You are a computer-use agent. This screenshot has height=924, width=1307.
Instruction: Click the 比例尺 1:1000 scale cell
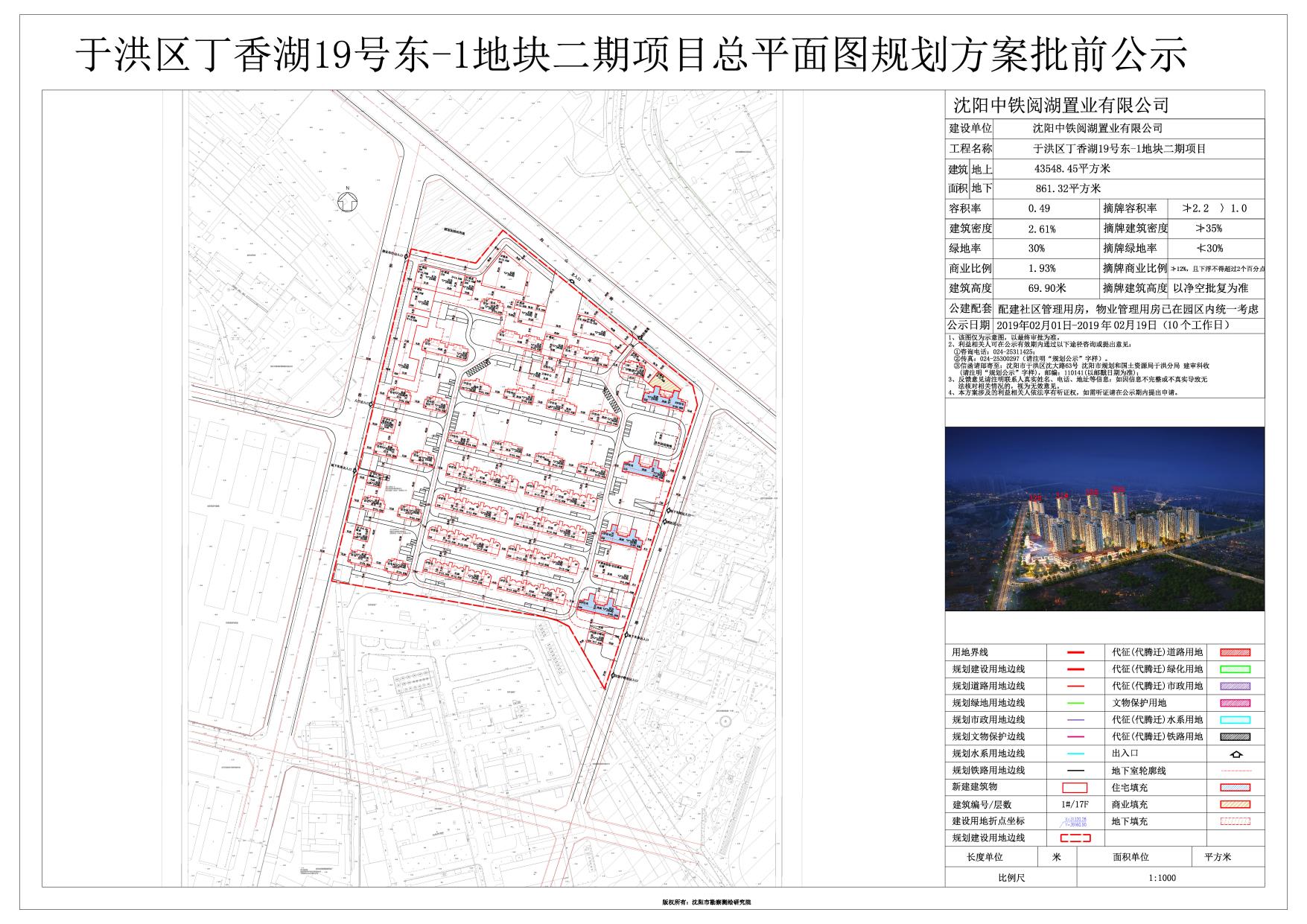coord(1162,877)
